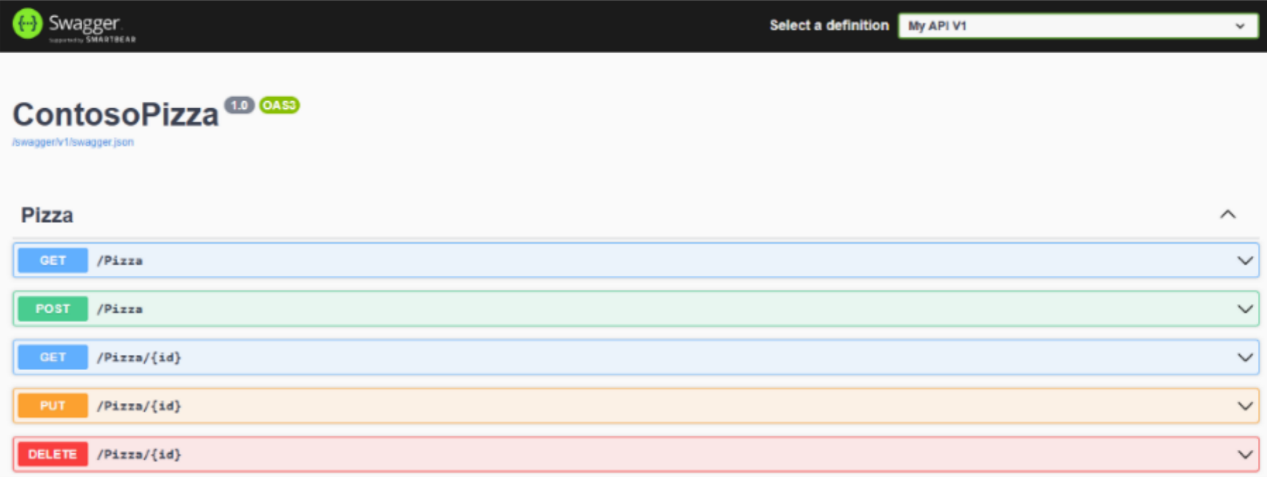
Task: Click the Pizza section heading
Action: (47, 215)
